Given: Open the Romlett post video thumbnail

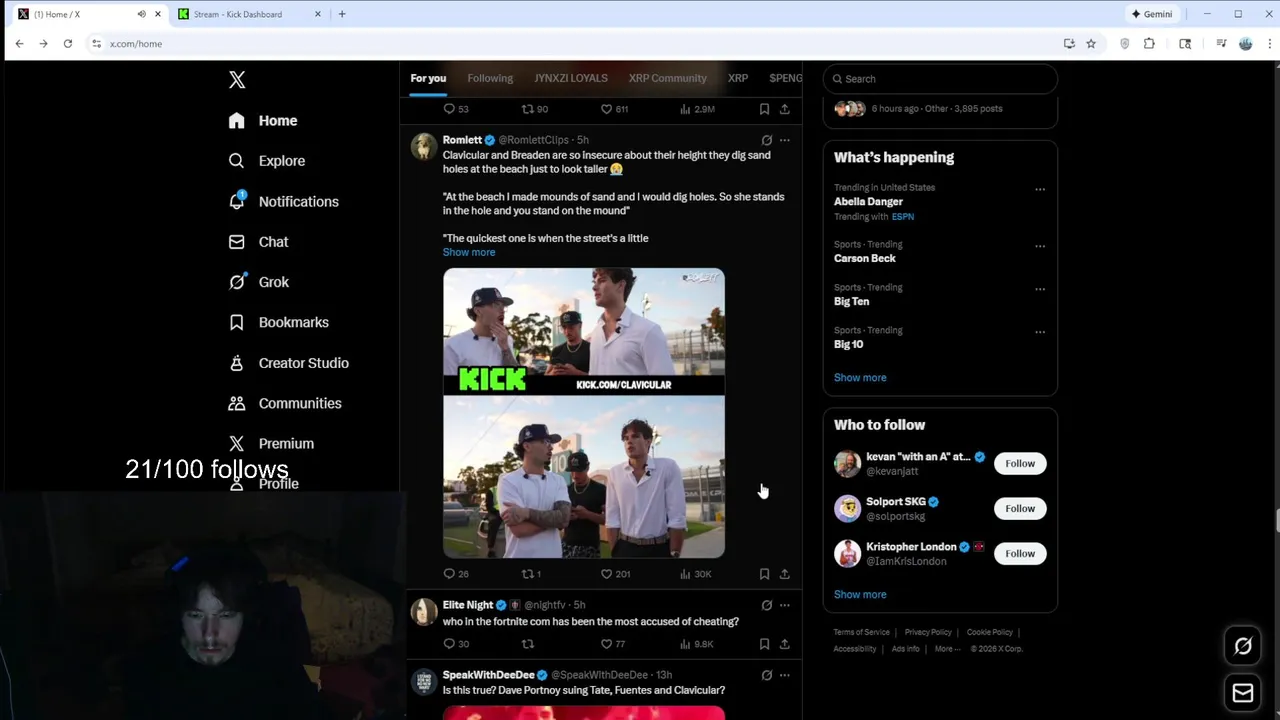Looking at the screenshot, I should click(584, 413).
